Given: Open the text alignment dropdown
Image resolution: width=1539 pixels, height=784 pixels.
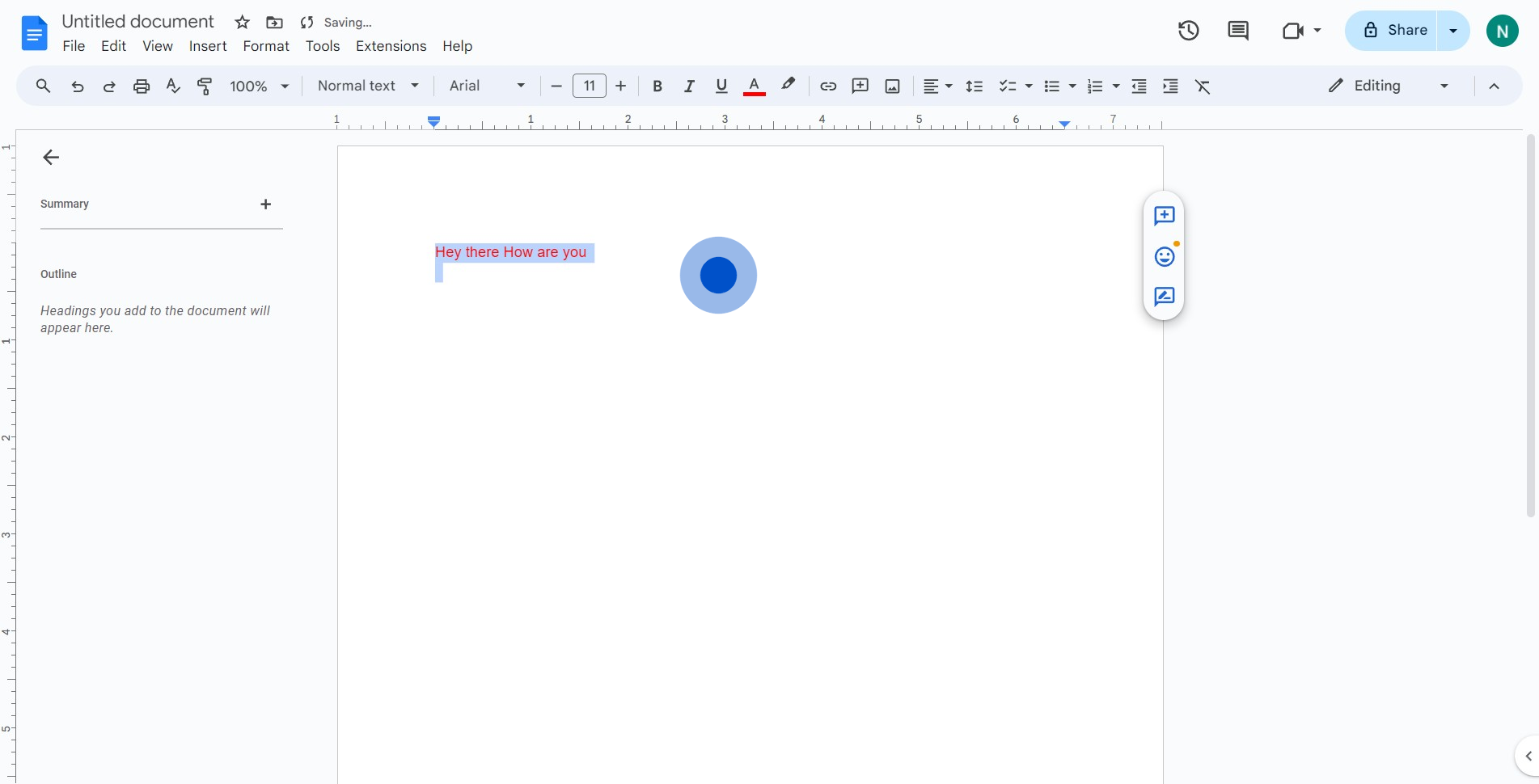Looking at the screenshot, I should point(937,86).
